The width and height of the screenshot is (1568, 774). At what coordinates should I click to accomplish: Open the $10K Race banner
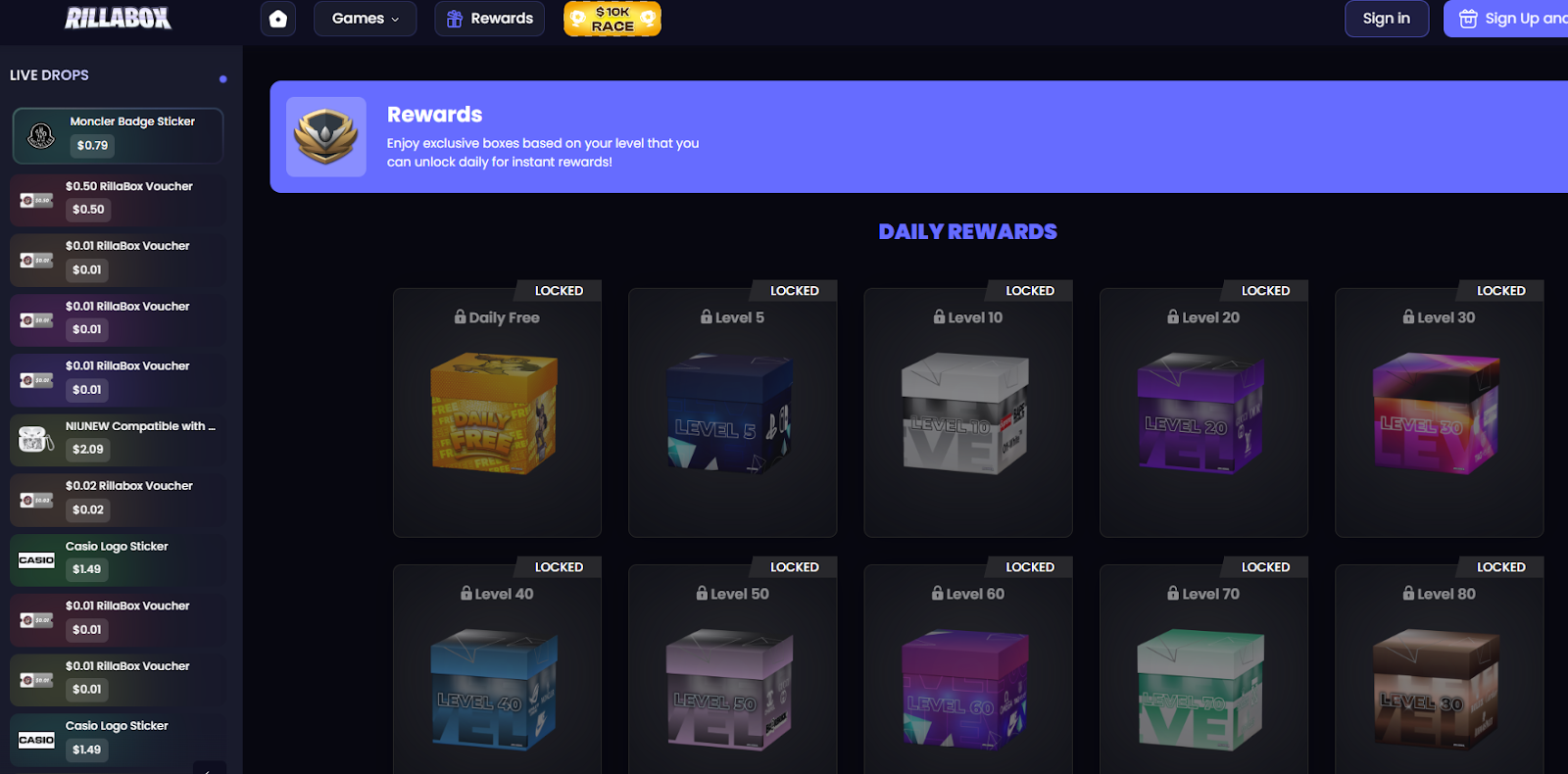(x=612, y=19)
